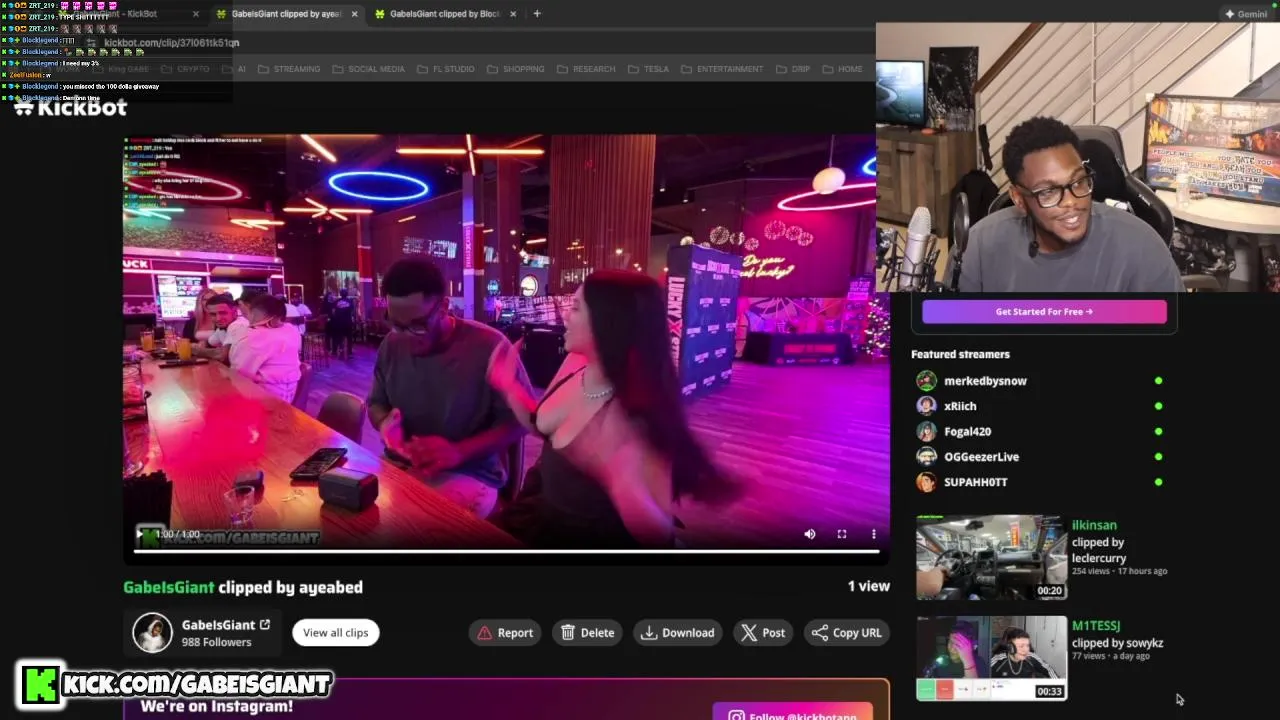Click OGGeezerLive's avatar icon
1280x720 pixels.
pos(927,457)
